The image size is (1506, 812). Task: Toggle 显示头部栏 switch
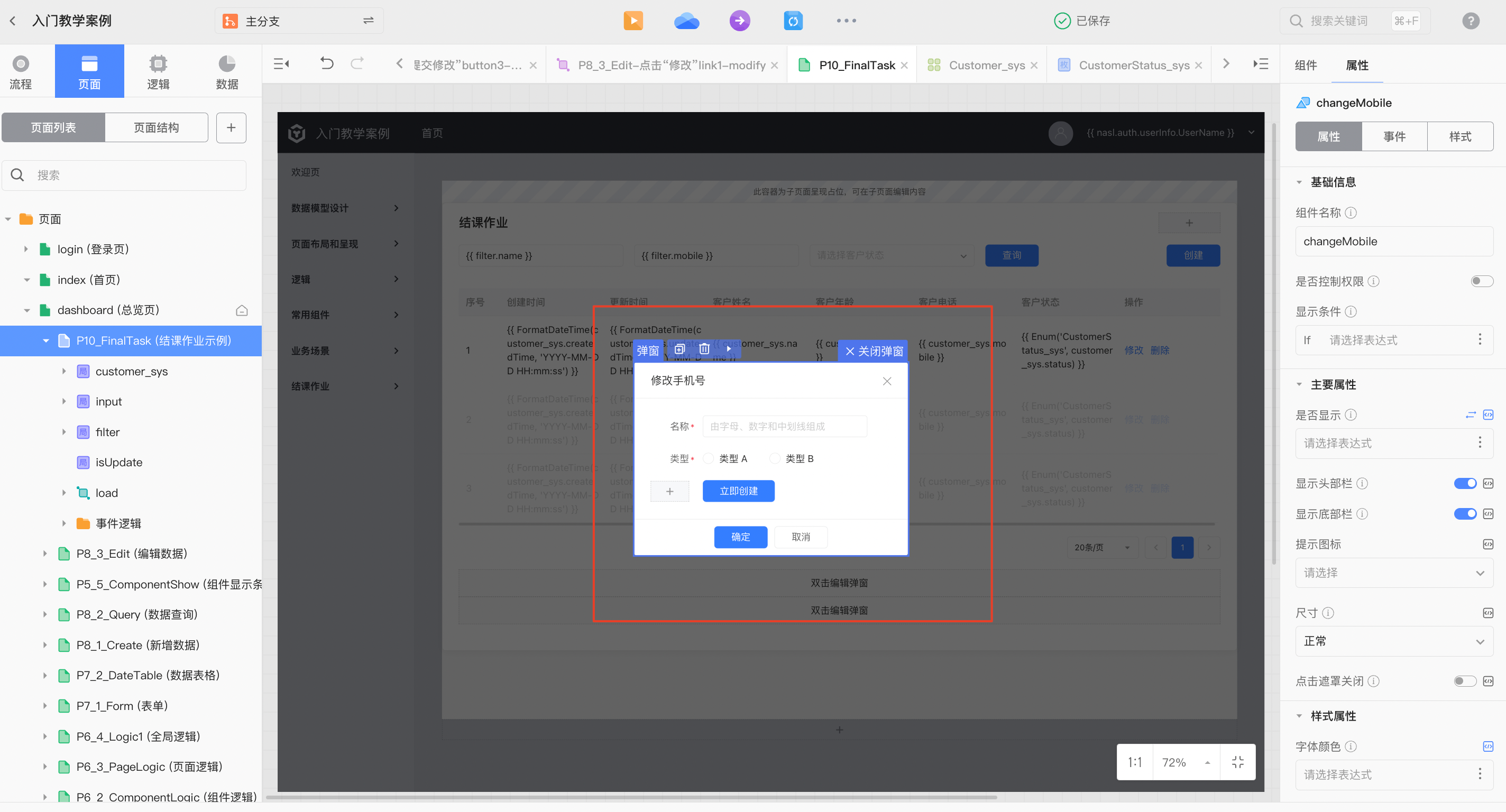1465,484
